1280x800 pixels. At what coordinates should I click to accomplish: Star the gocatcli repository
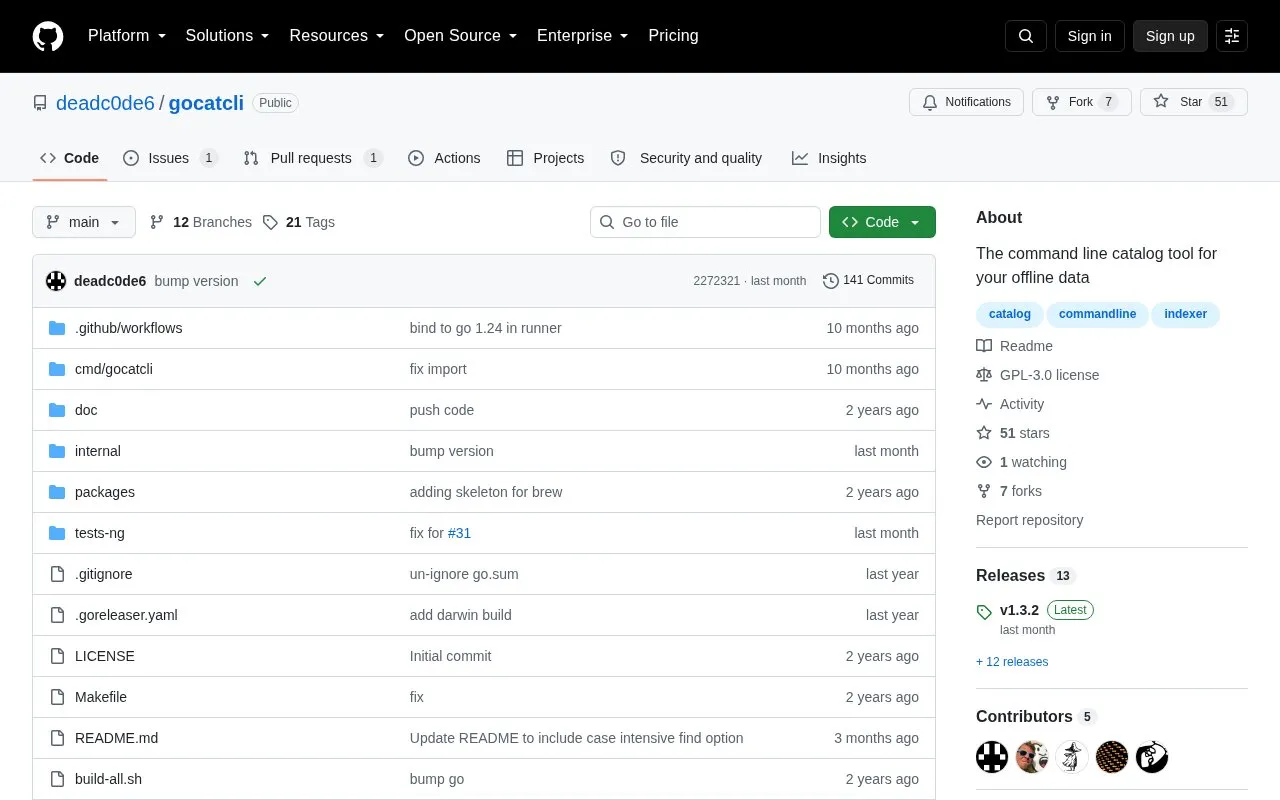[x=1194, y=102]
